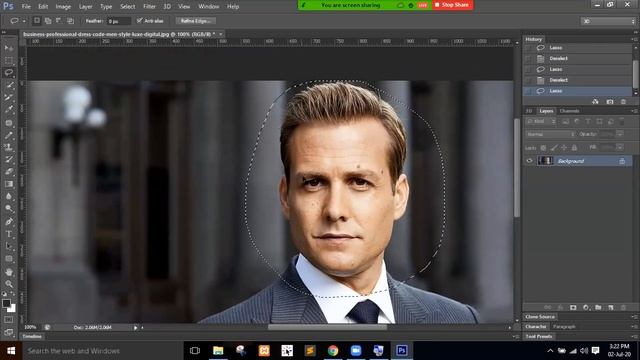Open the Clone Source panel

tap(540, 317)
